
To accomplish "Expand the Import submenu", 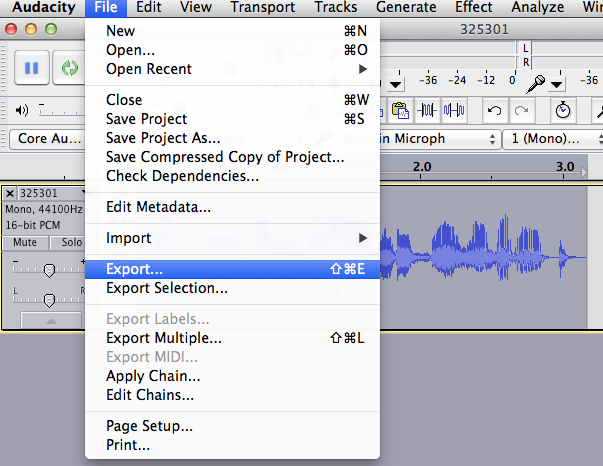I will pos(232,238).
